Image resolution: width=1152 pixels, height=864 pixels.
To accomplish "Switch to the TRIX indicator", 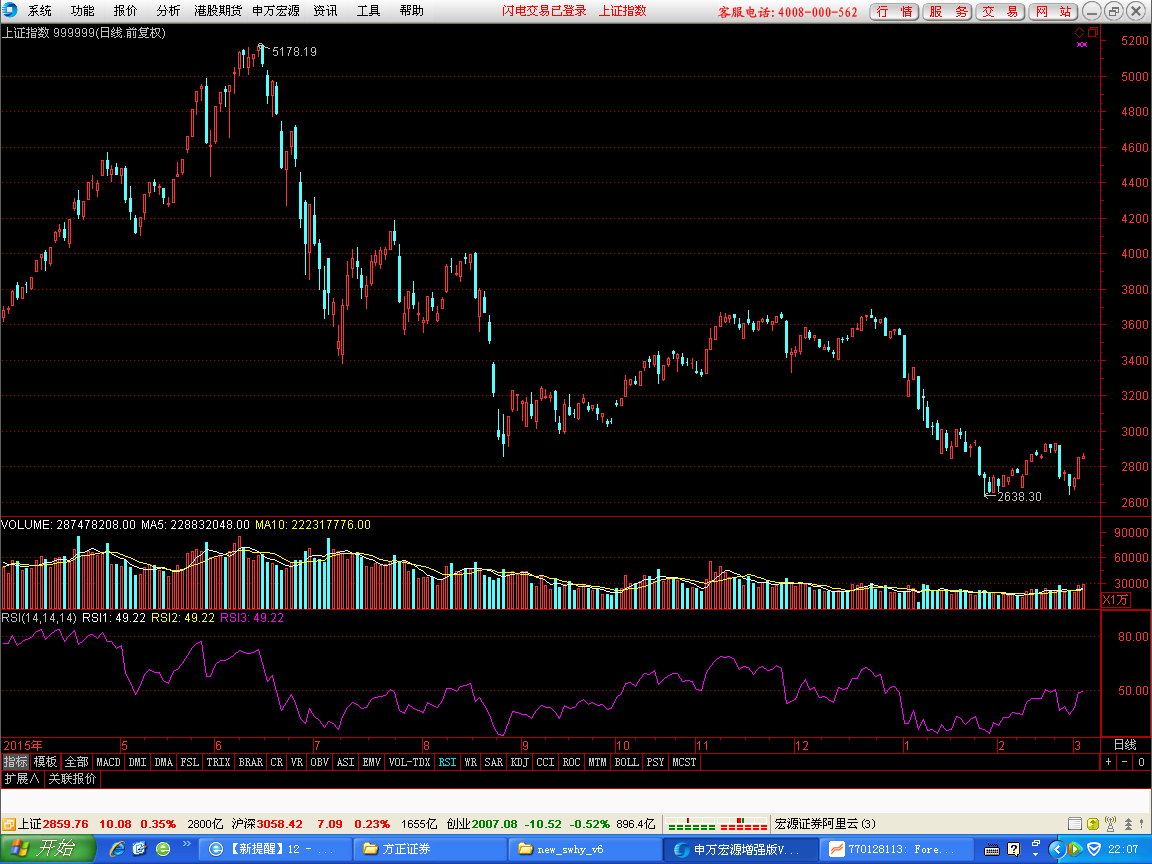I will coord(218,763).
